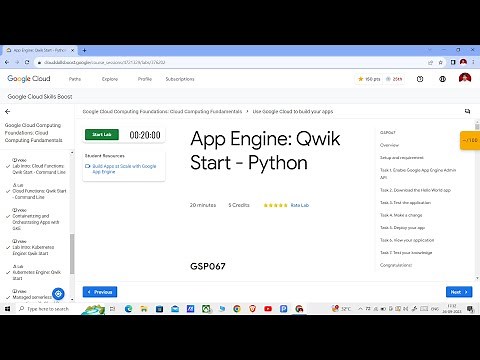The image size is (480, 360).
Task: Click the Start Lab button
Action: click(x=102, y=134)
